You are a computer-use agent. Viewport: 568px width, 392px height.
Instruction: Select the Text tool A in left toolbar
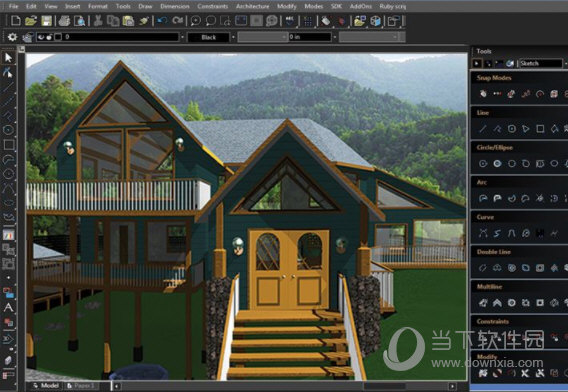(x=8, y=308)
